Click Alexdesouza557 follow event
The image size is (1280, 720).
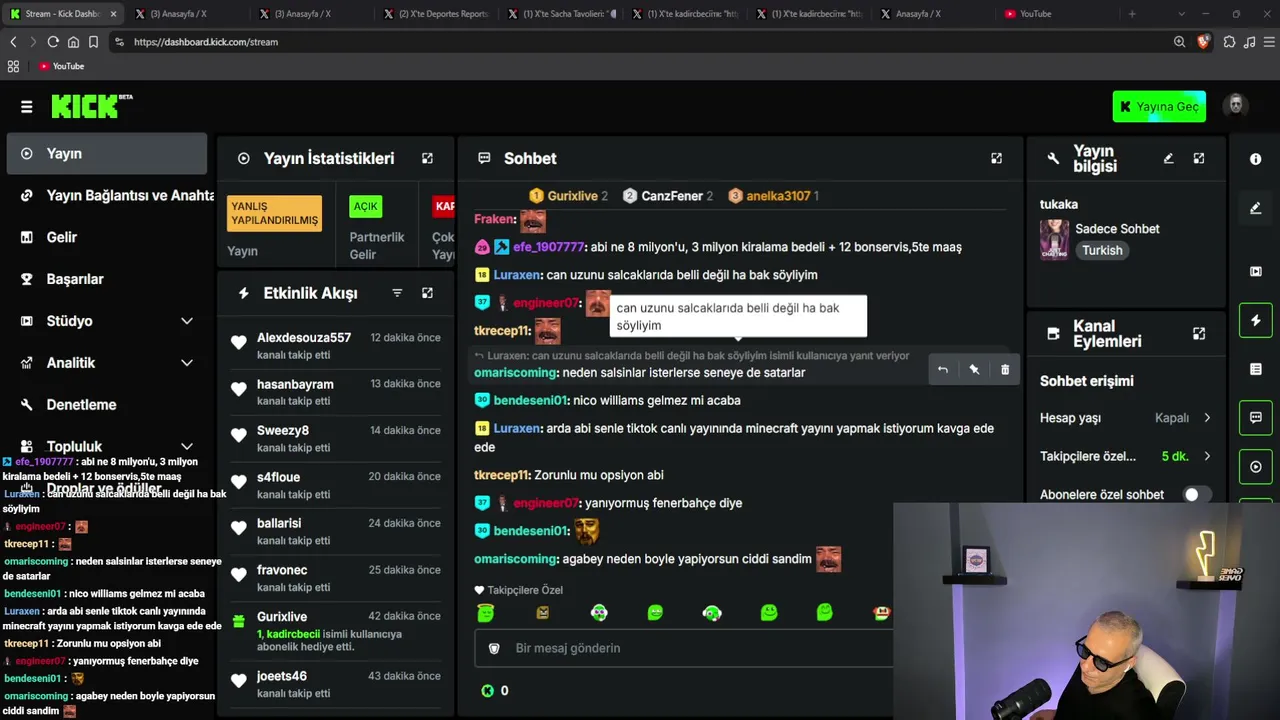tap(336, 345)
